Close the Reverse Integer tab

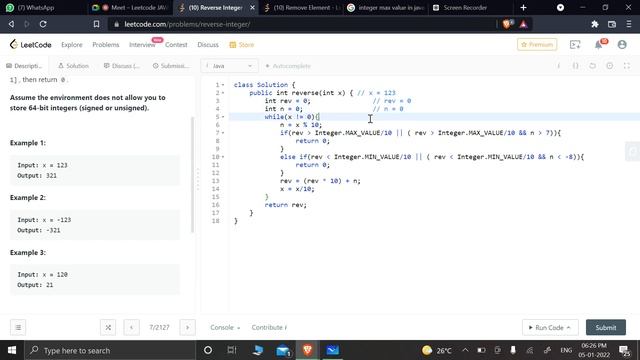coord(252,7)
